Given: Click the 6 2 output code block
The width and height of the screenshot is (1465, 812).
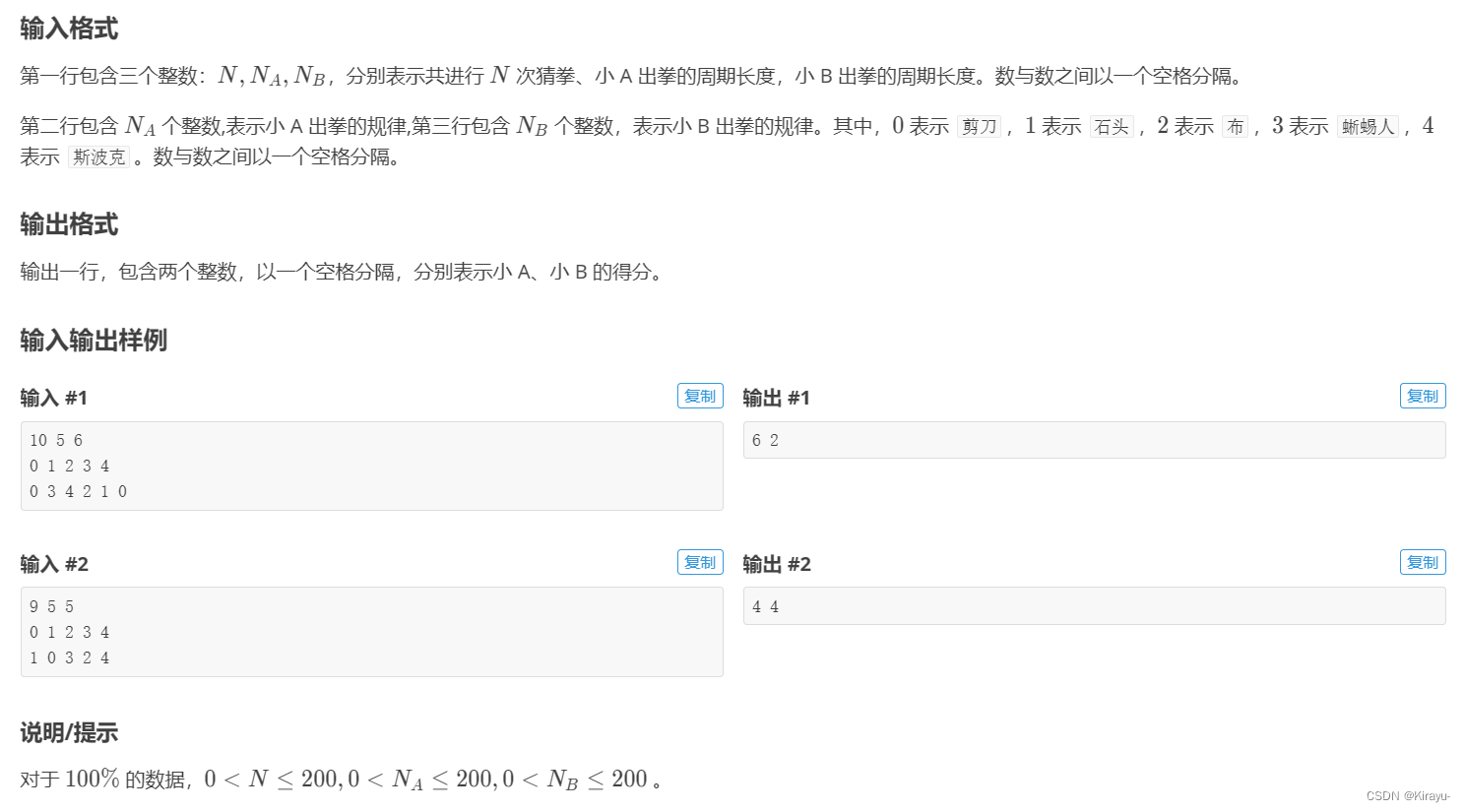Looking at the screenshot, I should pyautogui.click(x=1093, y=440).
